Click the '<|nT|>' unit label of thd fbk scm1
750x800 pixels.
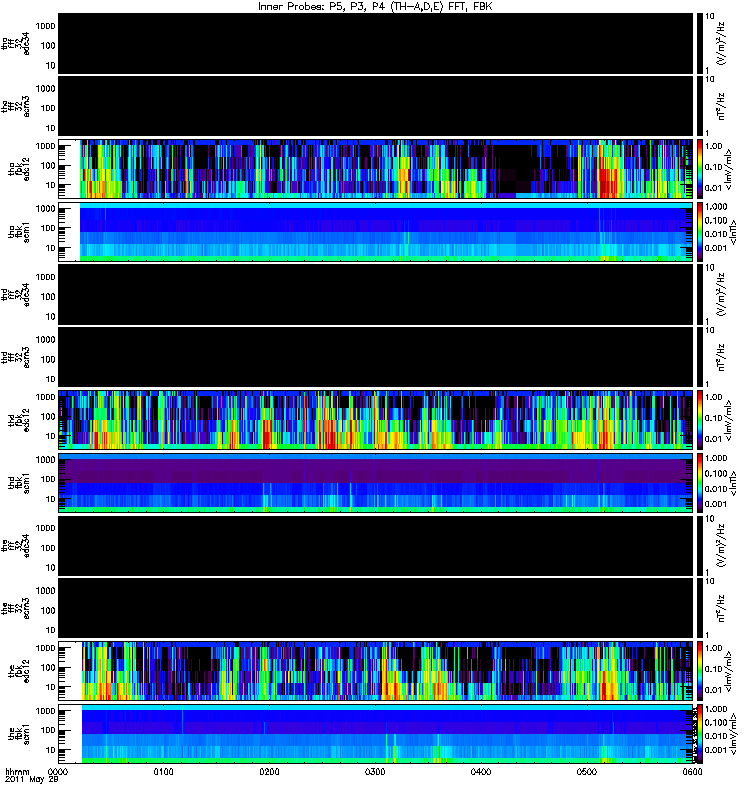tap(733, 483)
